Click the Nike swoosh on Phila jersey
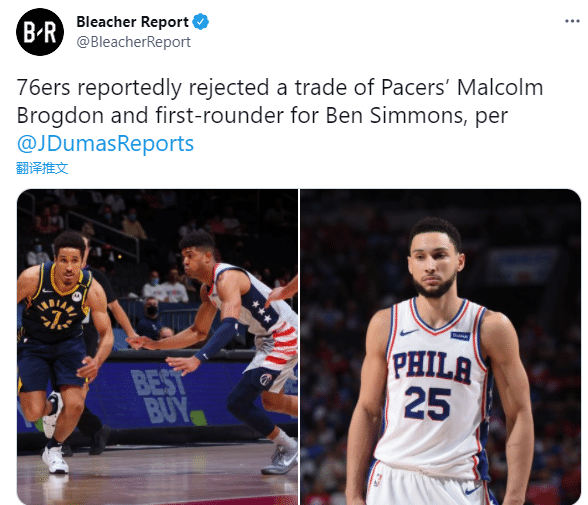This screenshot has height=505, width=588. pos(408,332)
